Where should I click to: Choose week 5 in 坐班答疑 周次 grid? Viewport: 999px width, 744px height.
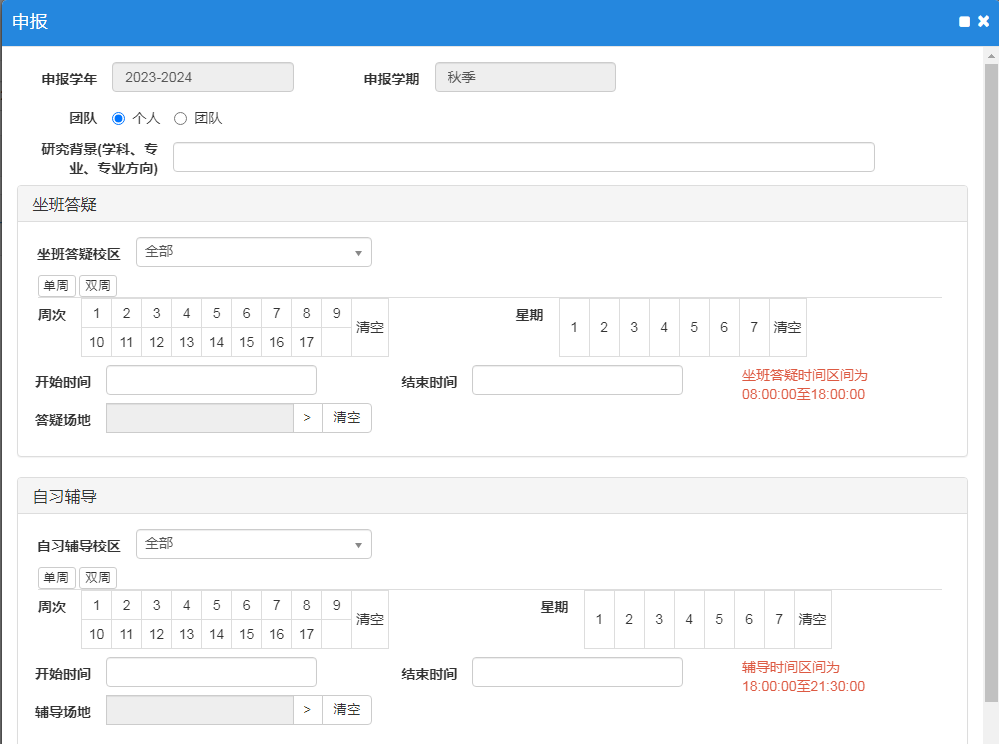click(216, 313)
